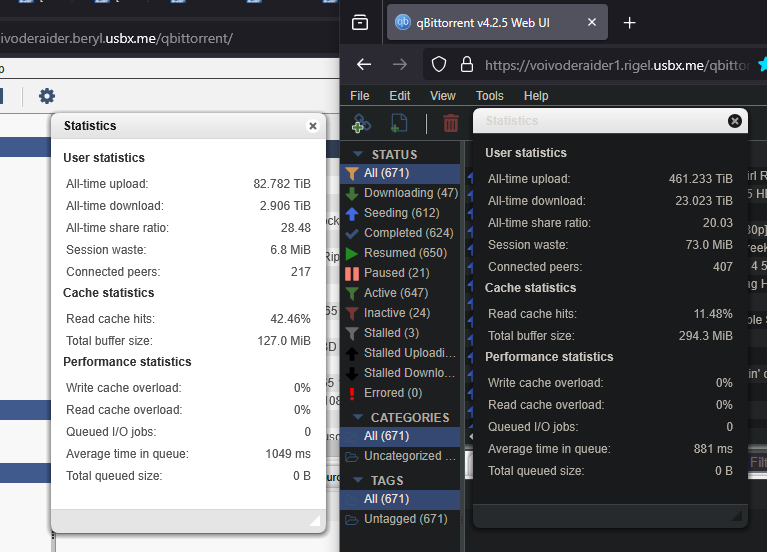Select the Uncategorized category
Viewport: 767px width, 552px height.
tap(400, 456)
